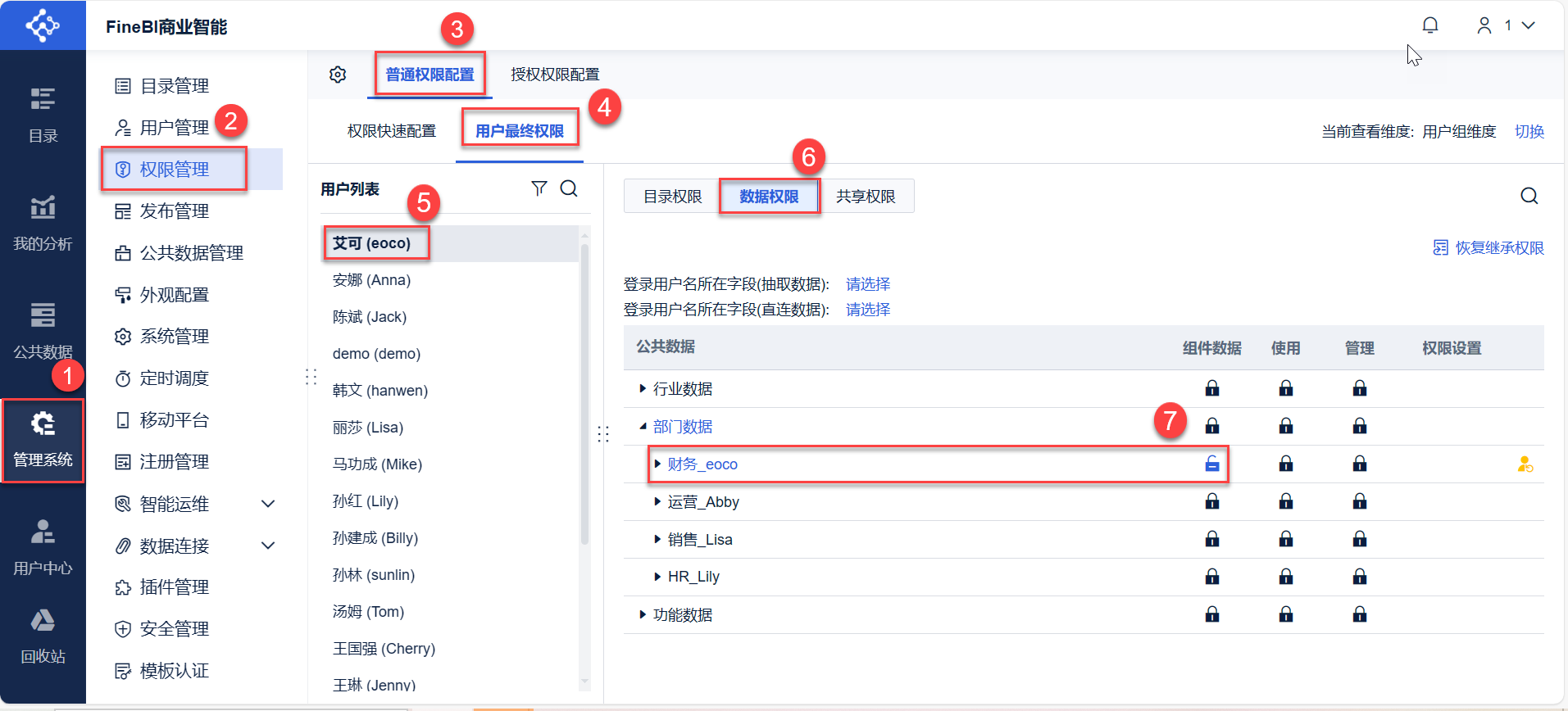
Task: Collapse the 部门数据 tree node
Action: point(643,426)
